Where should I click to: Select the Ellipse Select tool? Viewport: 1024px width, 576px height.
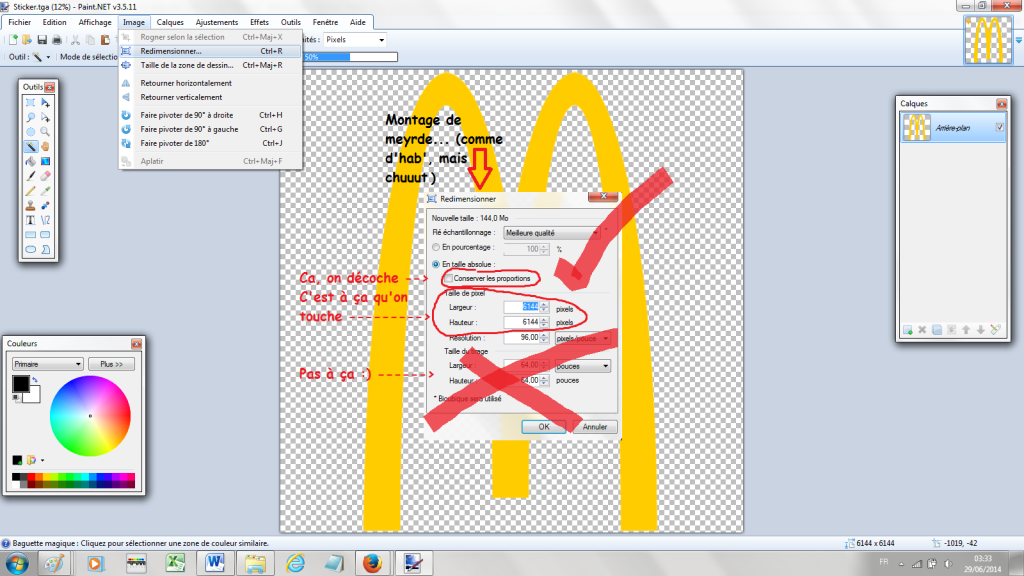[31, 132]
